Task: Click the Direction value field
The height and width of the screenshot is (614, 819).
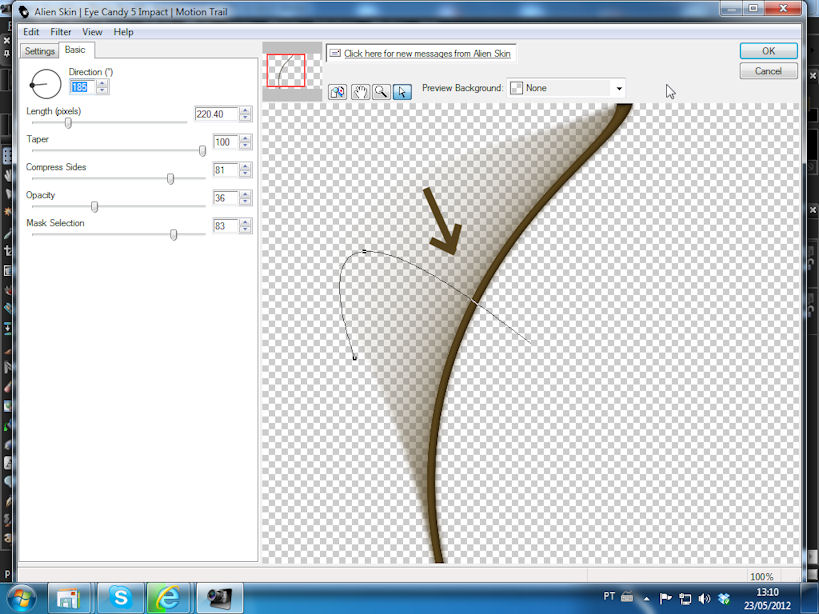Action: click(x=83, y=87)
